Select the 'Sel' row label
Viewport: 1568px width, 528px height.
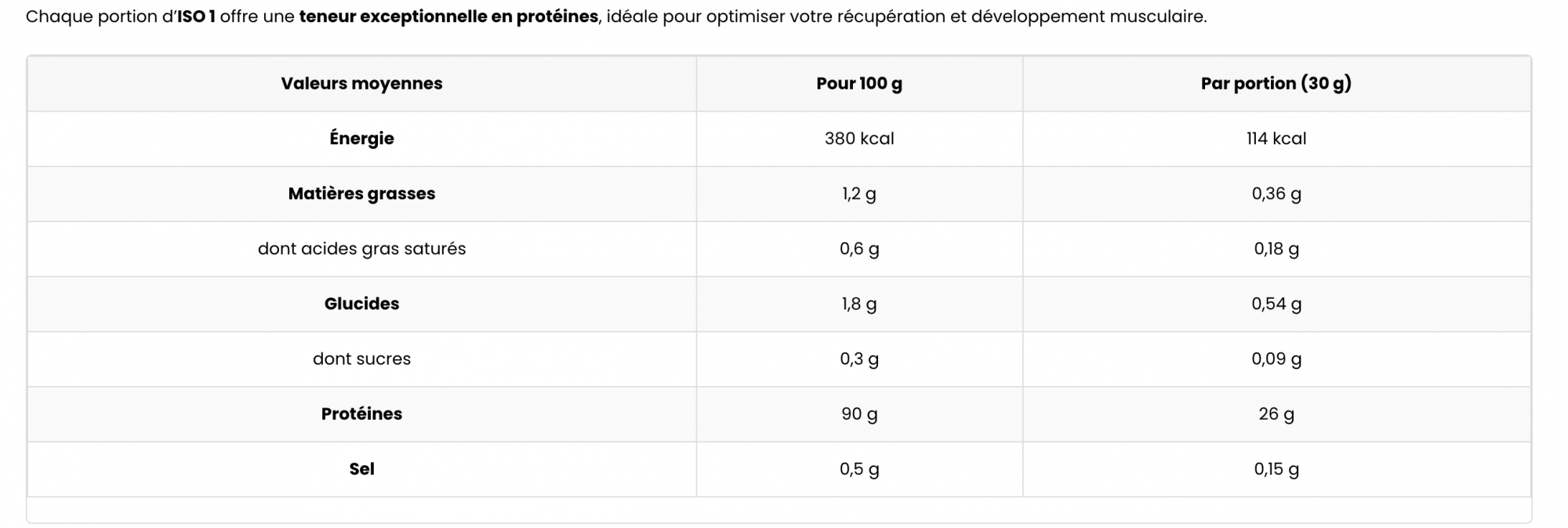(x=361, y=468)
